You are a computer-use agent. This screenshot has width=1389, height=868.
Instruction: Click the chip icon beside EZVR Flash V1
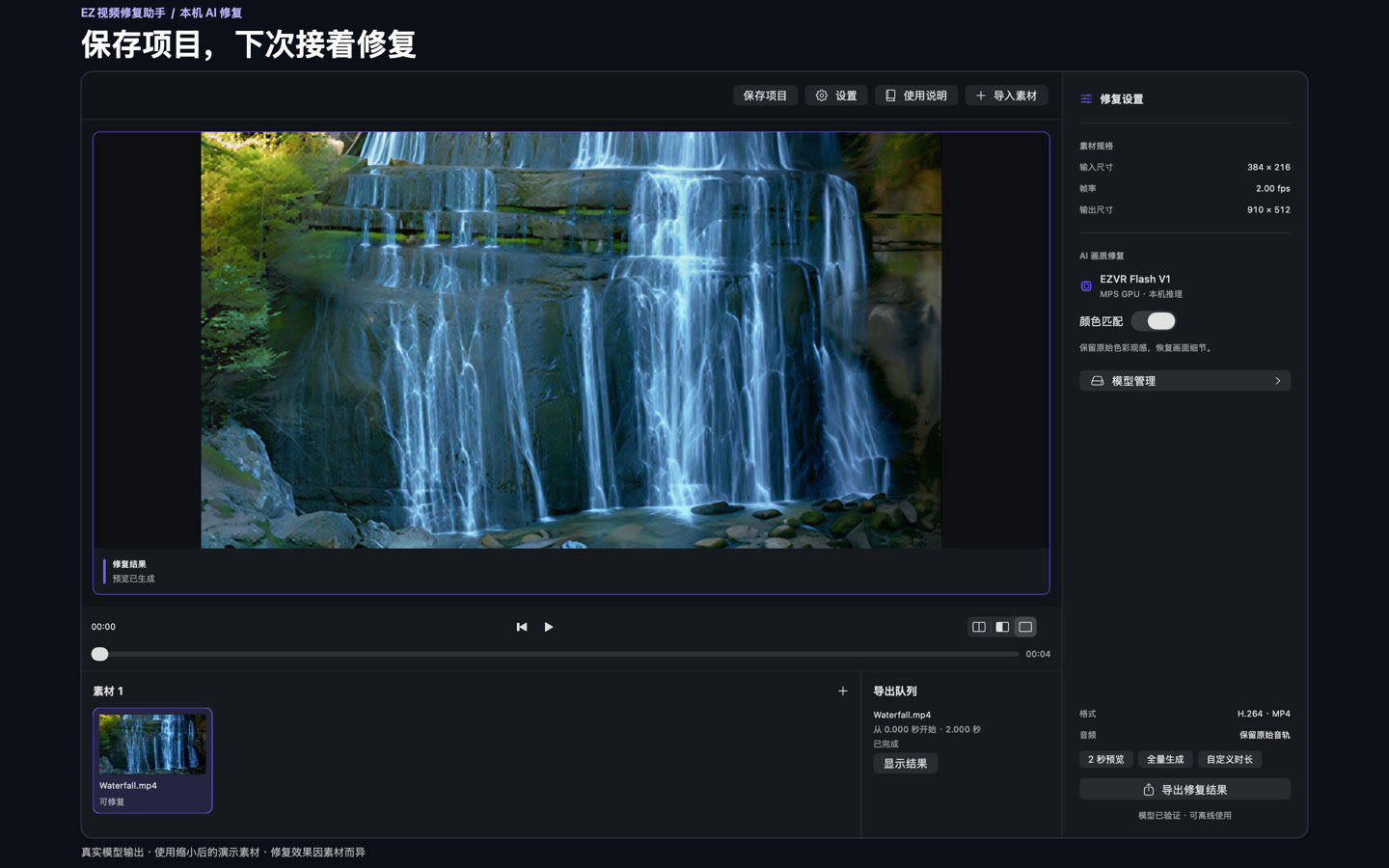[1086, 286]
